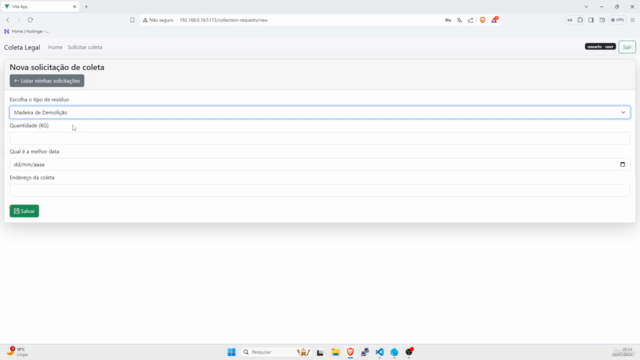This screenshot has width=640, height=360.
Task: Open the Python app taskbar icon
Action: pos(365,352)
